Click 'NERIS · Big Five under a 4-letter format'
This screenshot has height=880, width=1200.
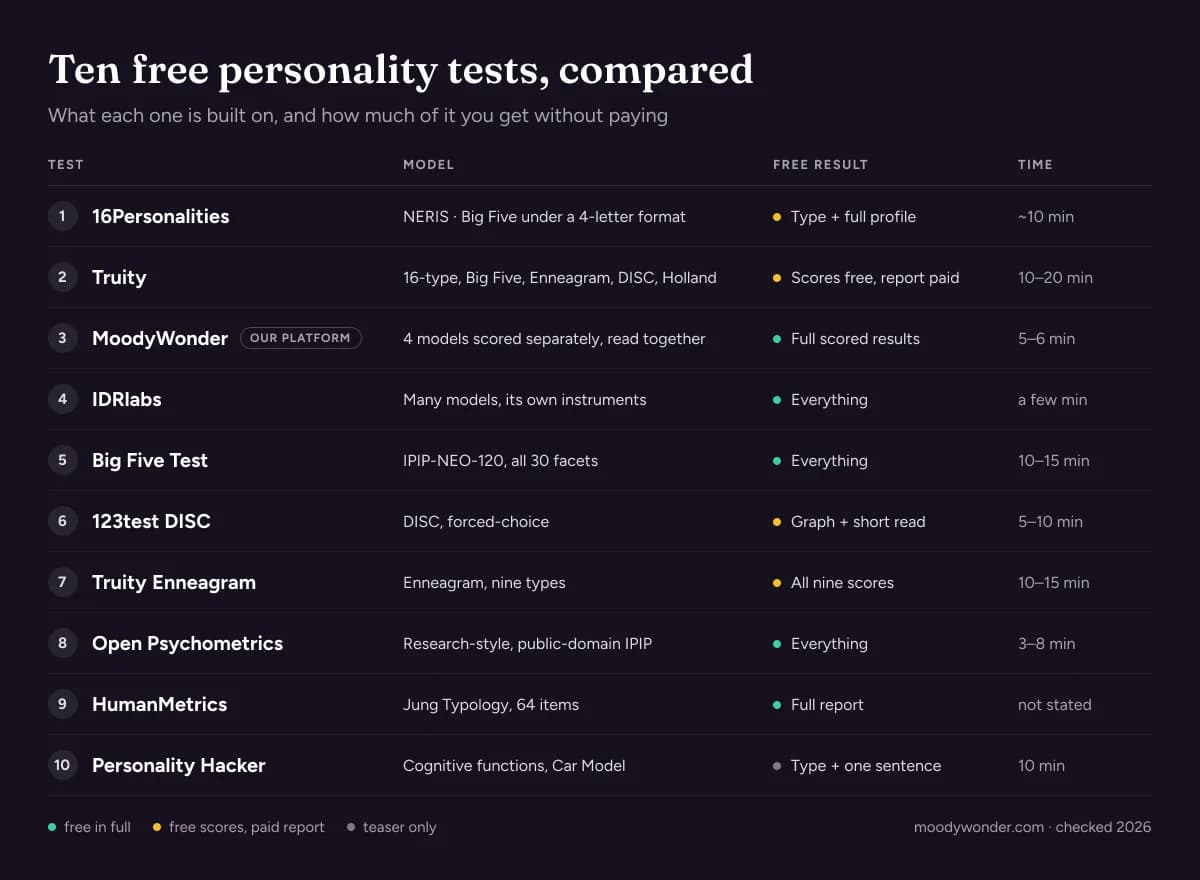(544, 216)
